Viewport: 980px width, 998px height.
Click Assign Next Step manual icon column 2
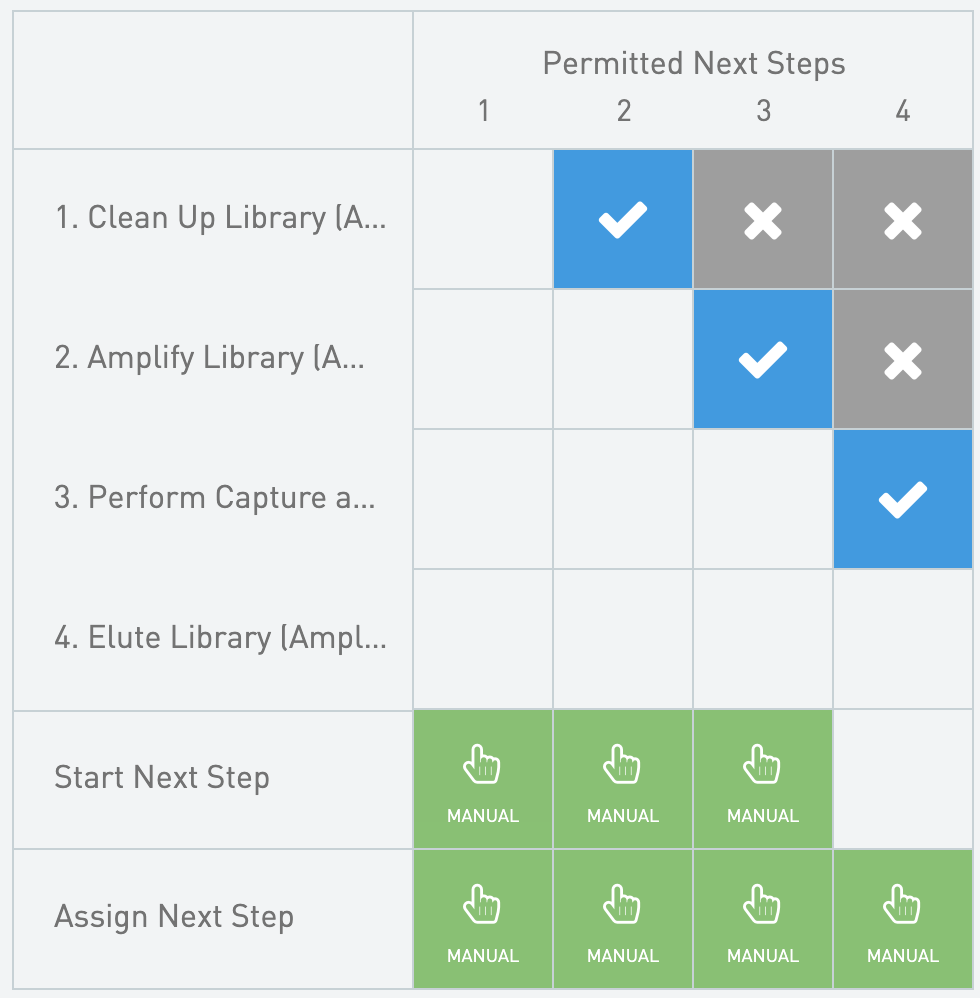(622, 919)
